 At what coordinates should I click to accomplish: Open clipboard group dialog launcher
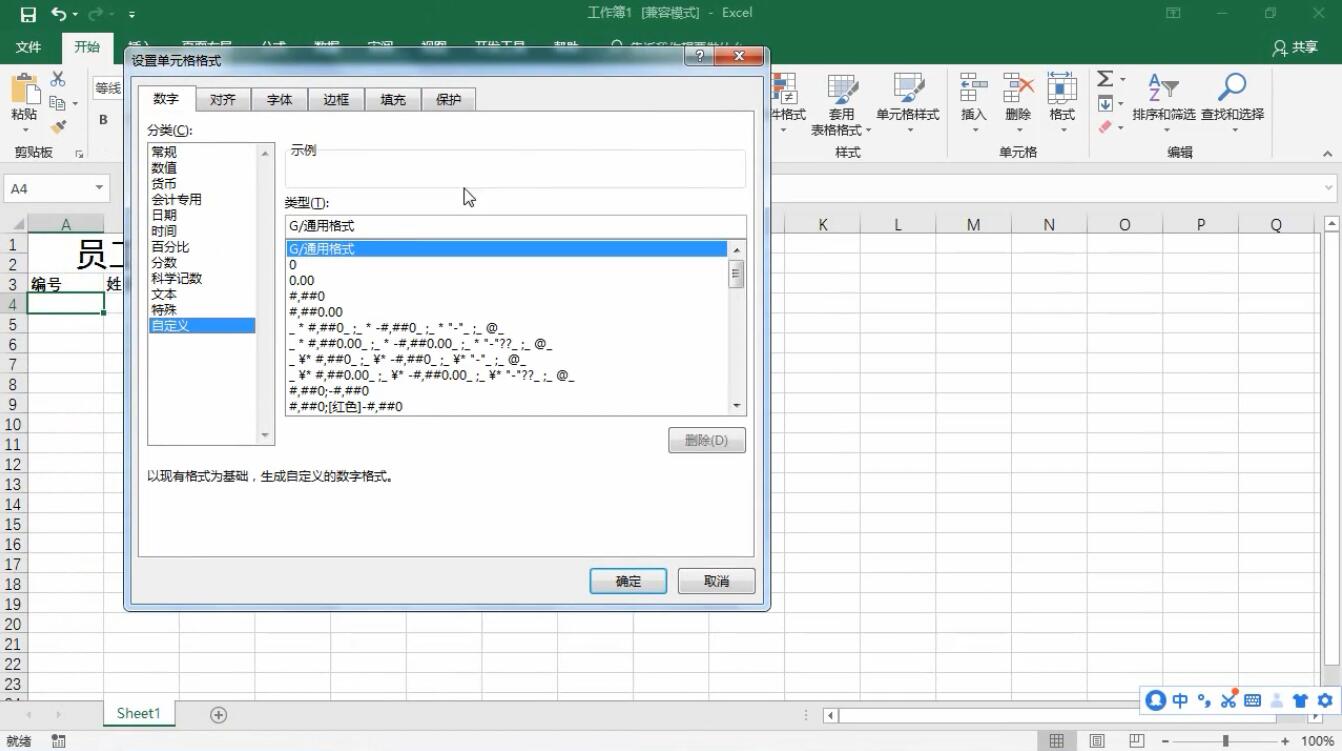80,154
